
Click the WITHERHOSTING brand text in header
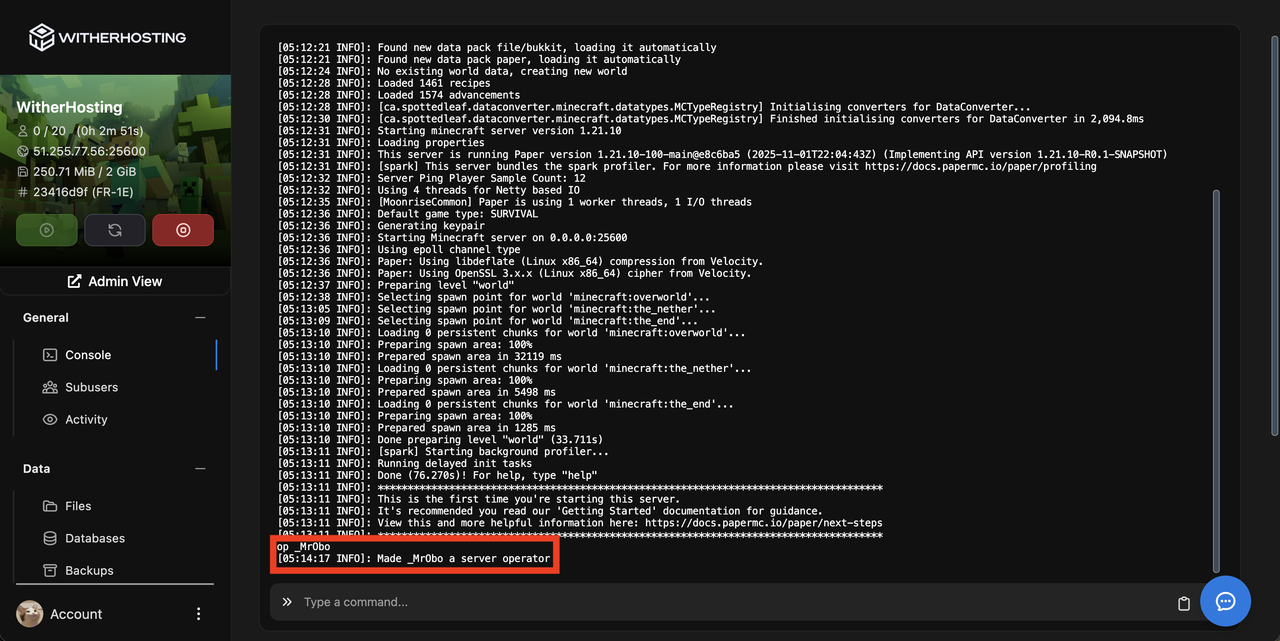click(122, 37)
